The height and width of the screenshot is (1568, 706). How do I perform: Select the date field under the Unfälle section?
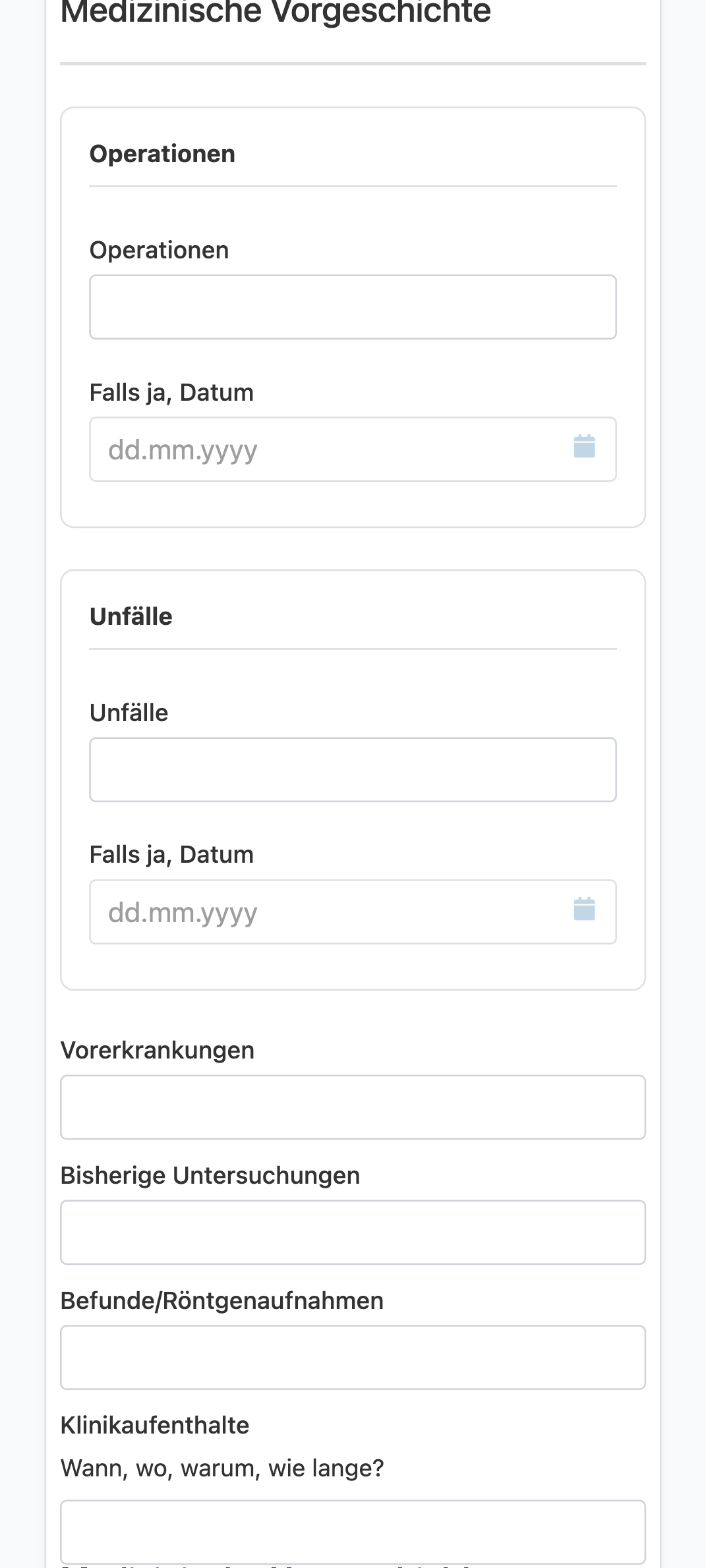pyautogui.click(x=353, y=912)
